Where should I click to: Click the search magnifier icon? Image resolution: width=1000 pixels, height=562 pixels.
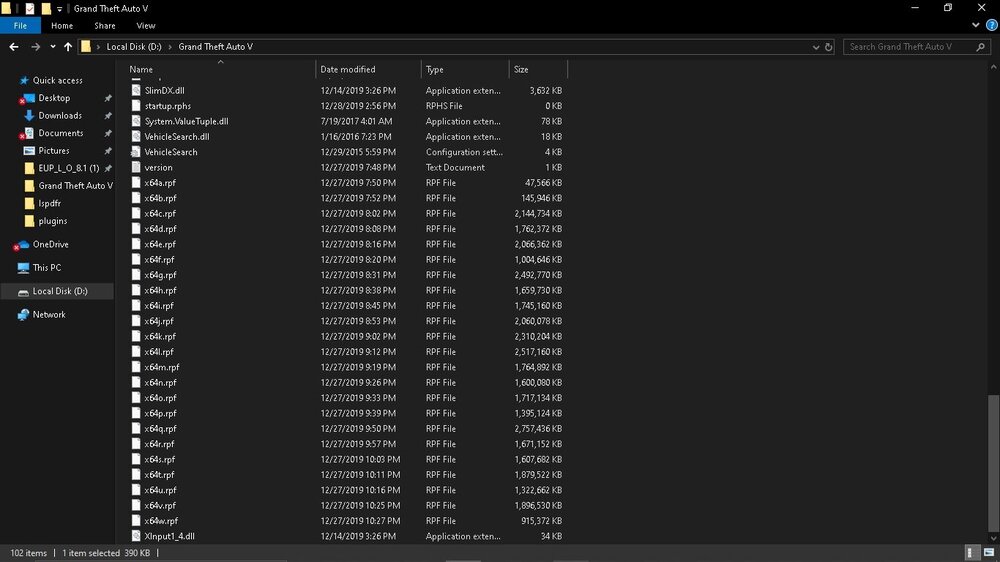click(x=980, y=47)
